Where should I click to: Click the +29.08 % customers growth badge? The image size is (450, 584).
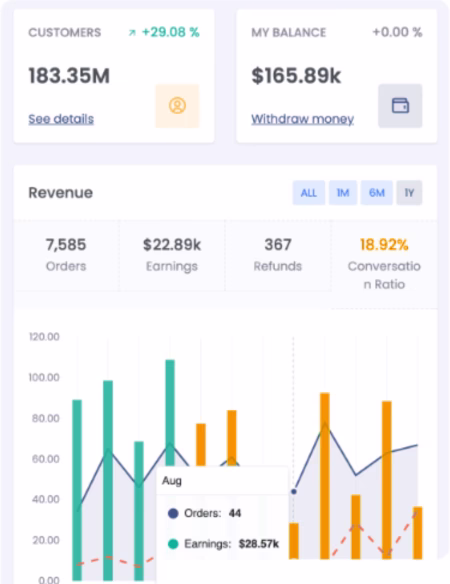[x=164, y=32]
